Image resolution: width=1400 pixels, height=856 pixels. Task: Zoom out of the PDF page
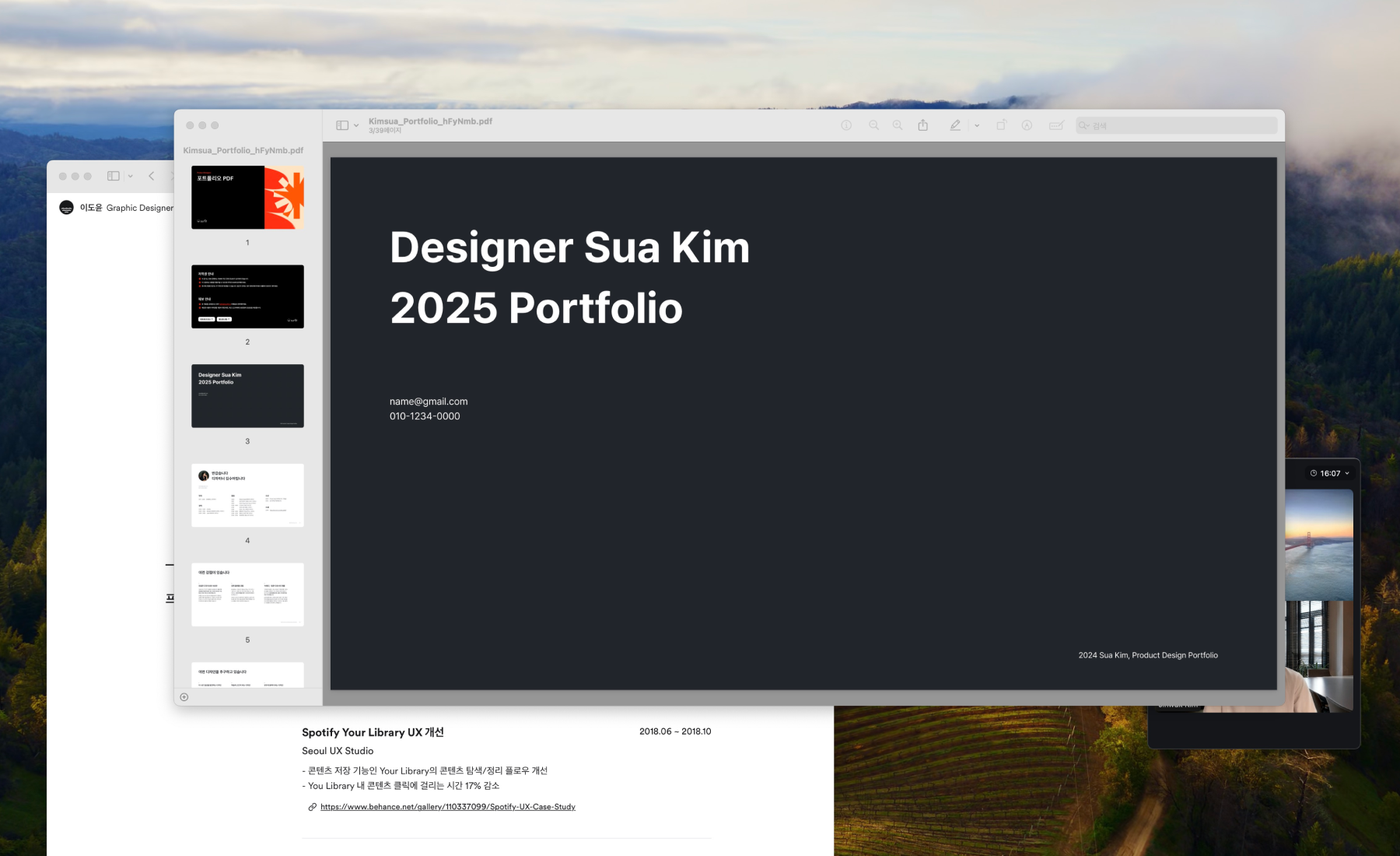tap(874, 125)
